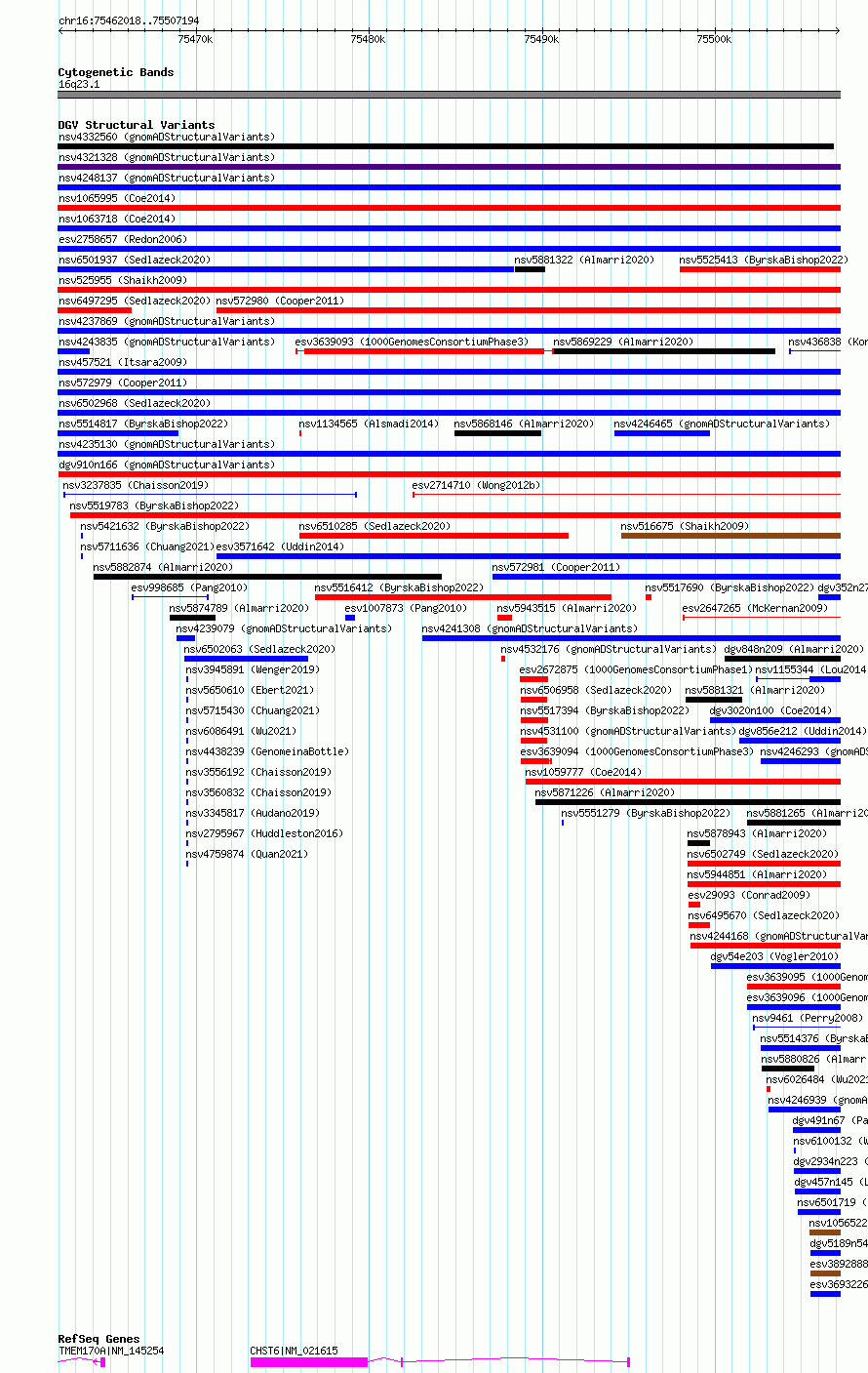
Task: Select nsv5650610 (Ebert2021) label
Action: tap(250, 690)
